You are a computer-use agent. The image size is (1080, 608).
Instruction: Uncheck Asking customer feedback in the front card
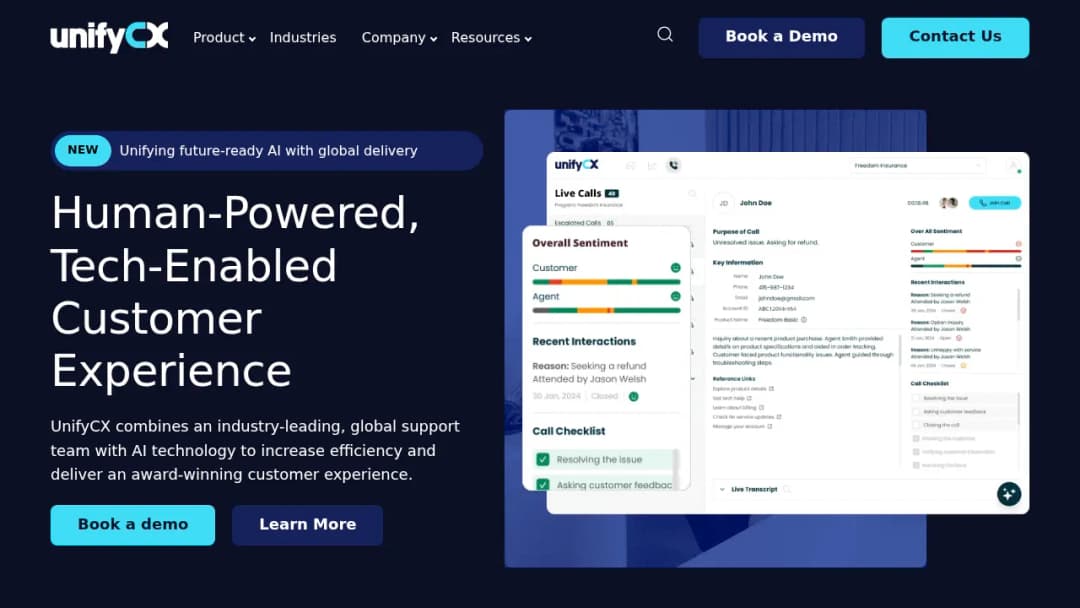(x=543, y=485)
